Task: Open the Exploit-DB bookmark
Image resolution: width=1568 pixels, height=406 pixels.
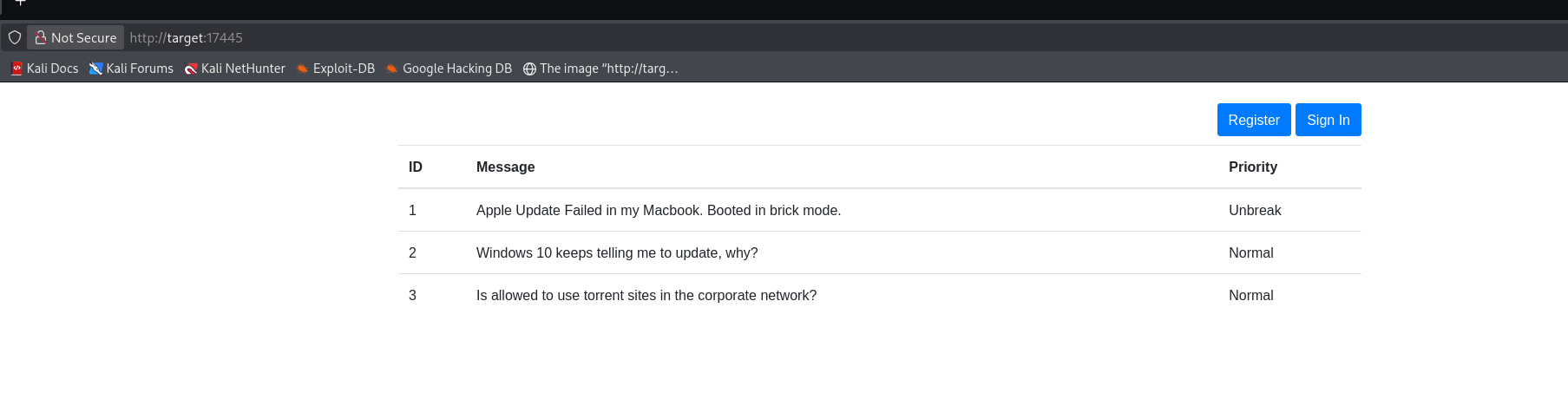Action: pos(335,69)
